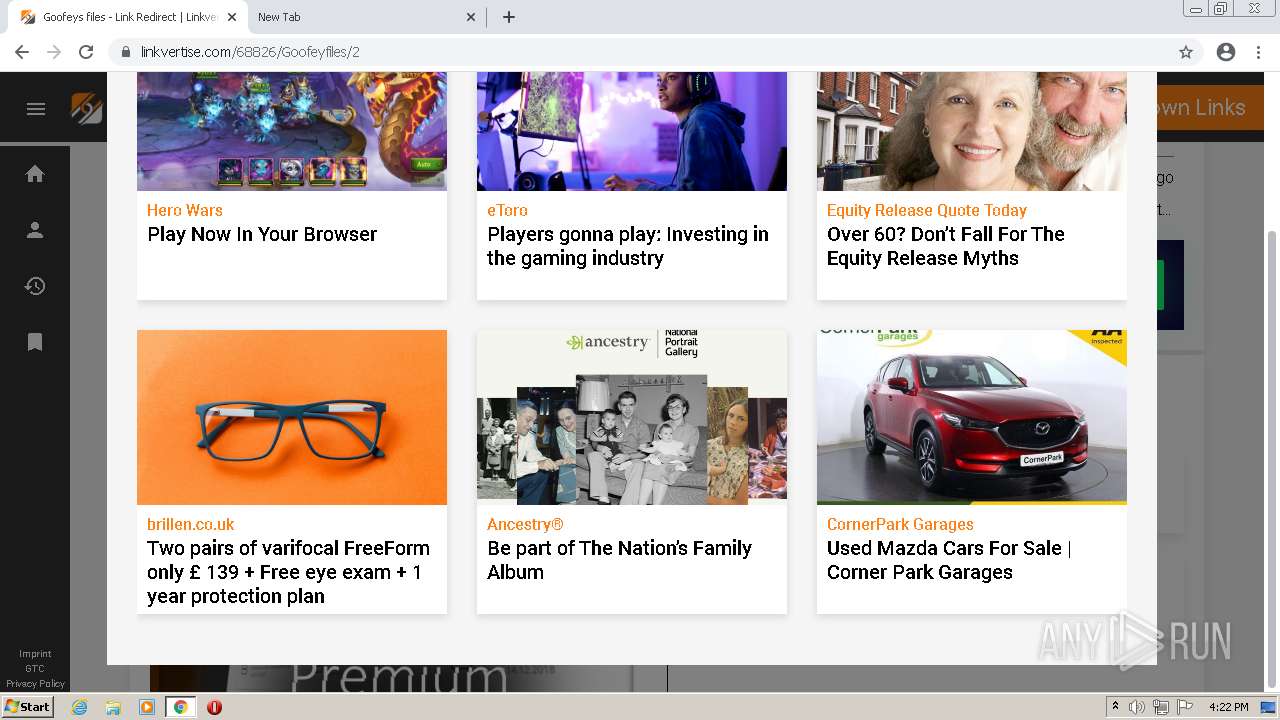Click the browser back arrow
This screenshot has width=1280, height=720.
(x=22, y=52)
